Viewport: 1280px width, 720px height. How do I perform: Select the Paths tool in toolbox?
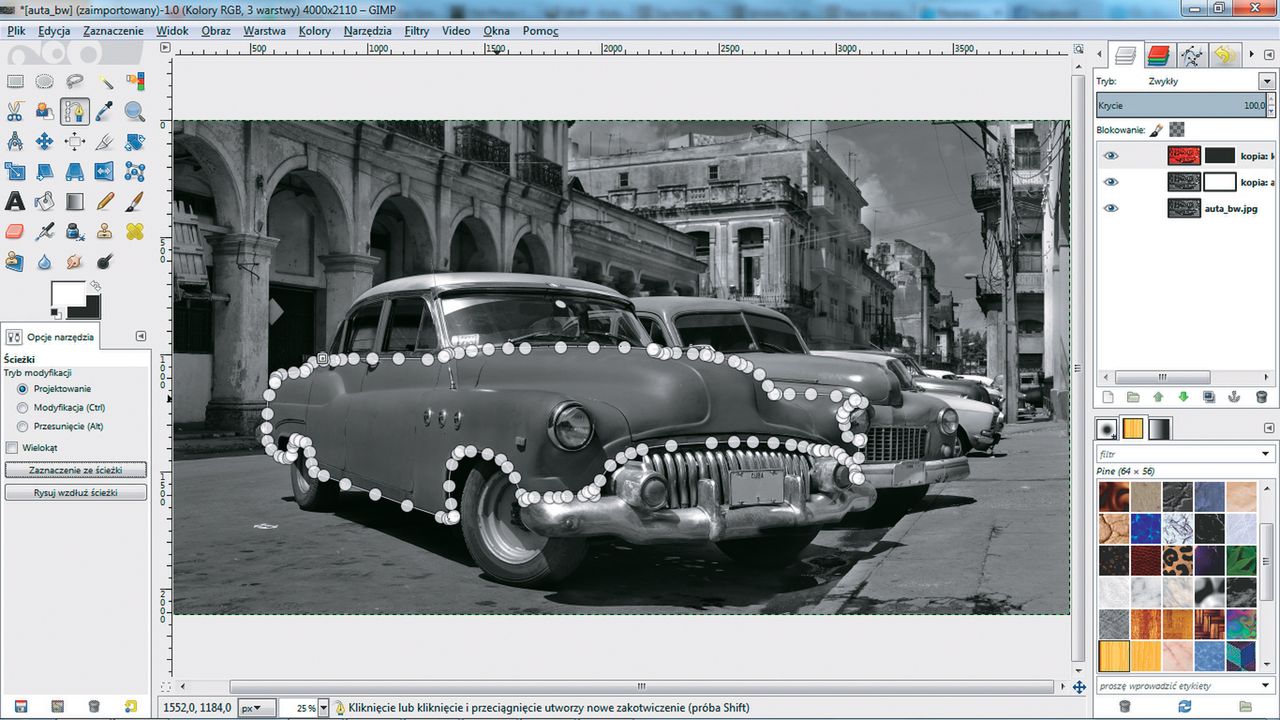click(x=74, y=112)
